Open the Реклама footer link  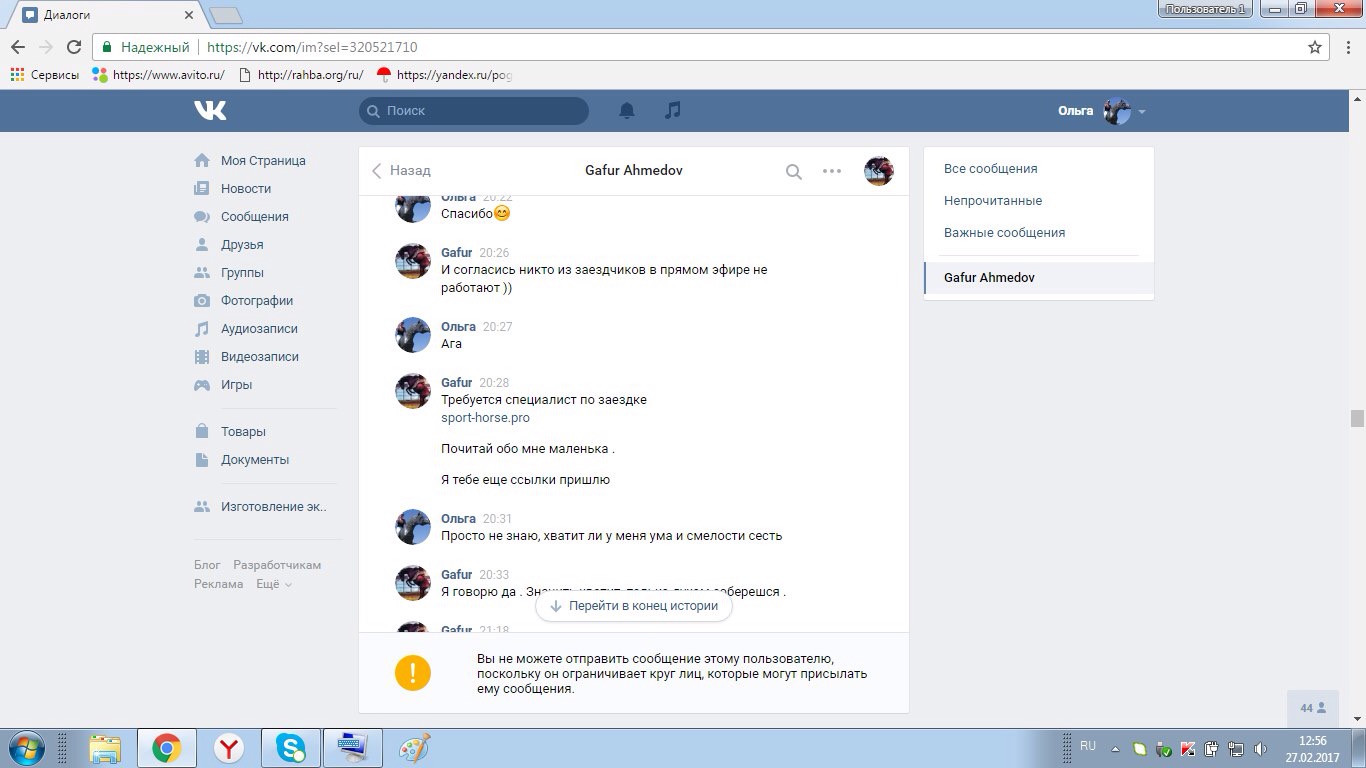[x=219, y=584]
